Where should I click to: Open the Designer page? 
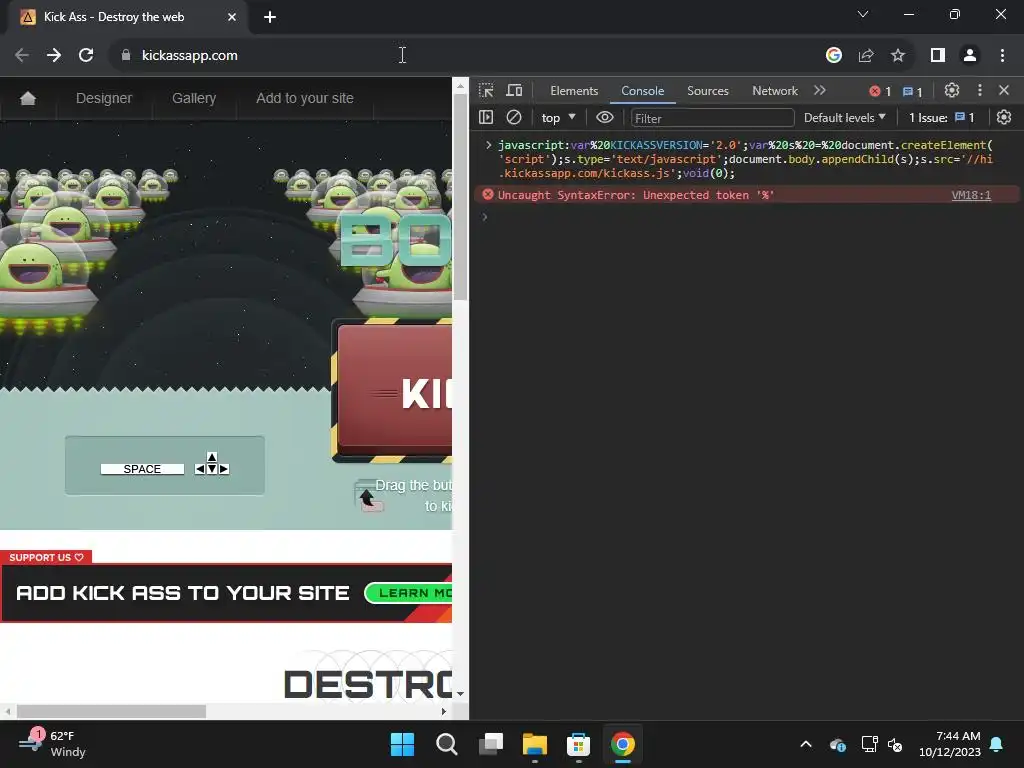click(104, 98)
